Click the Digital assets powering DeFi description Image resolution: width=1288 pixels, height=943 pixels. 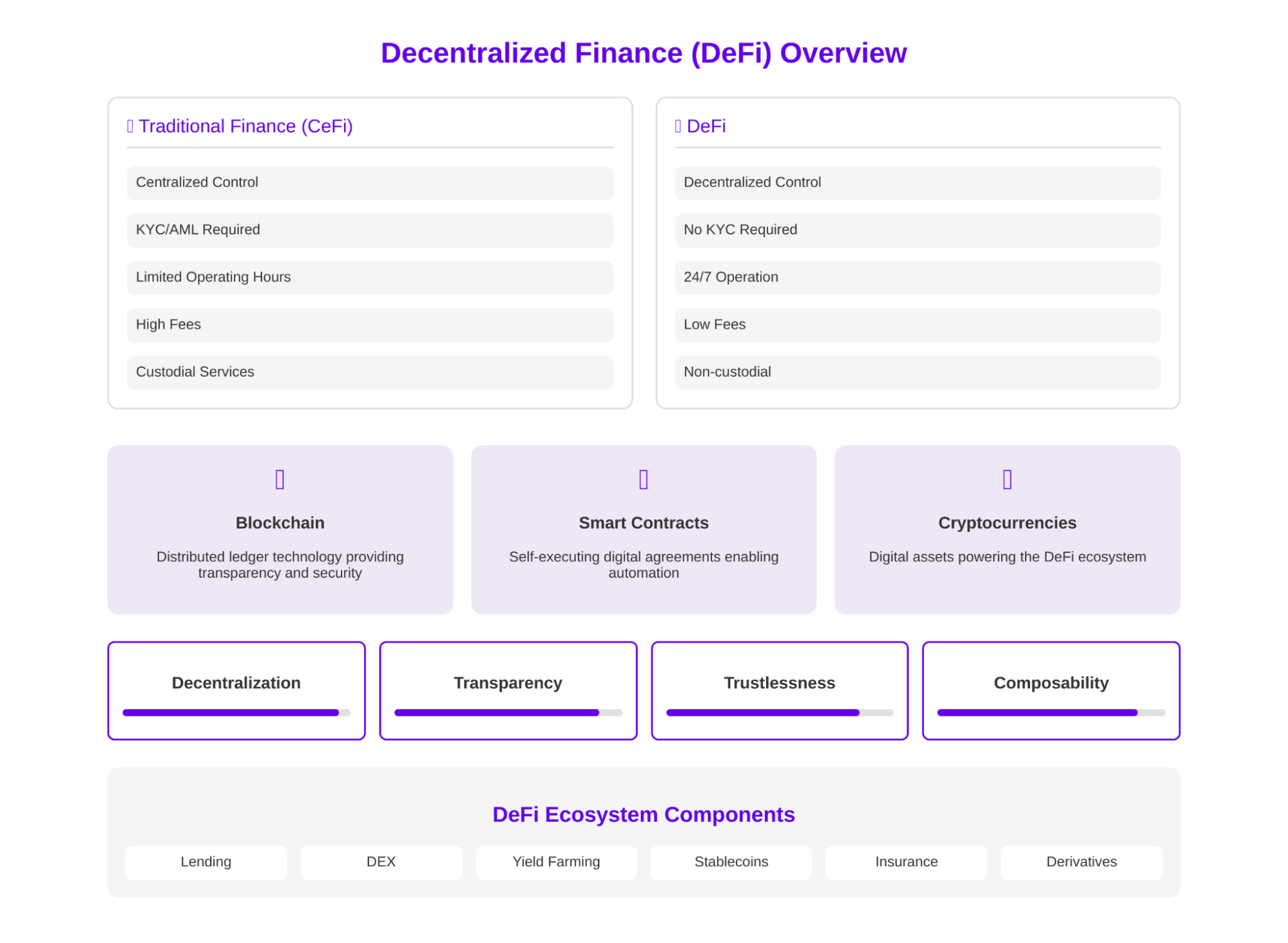point(1007,557)
